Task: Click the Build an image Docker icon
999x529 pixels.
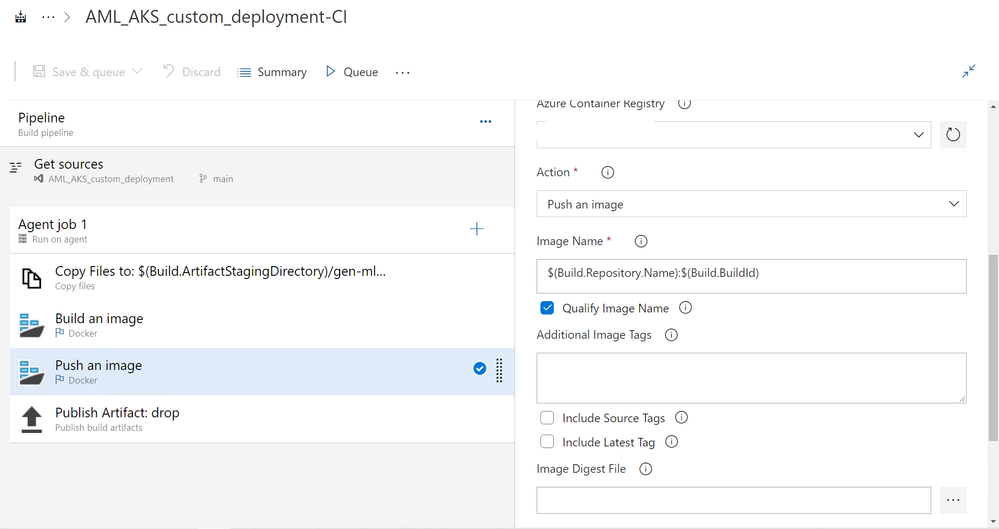Action: (31, 325)
